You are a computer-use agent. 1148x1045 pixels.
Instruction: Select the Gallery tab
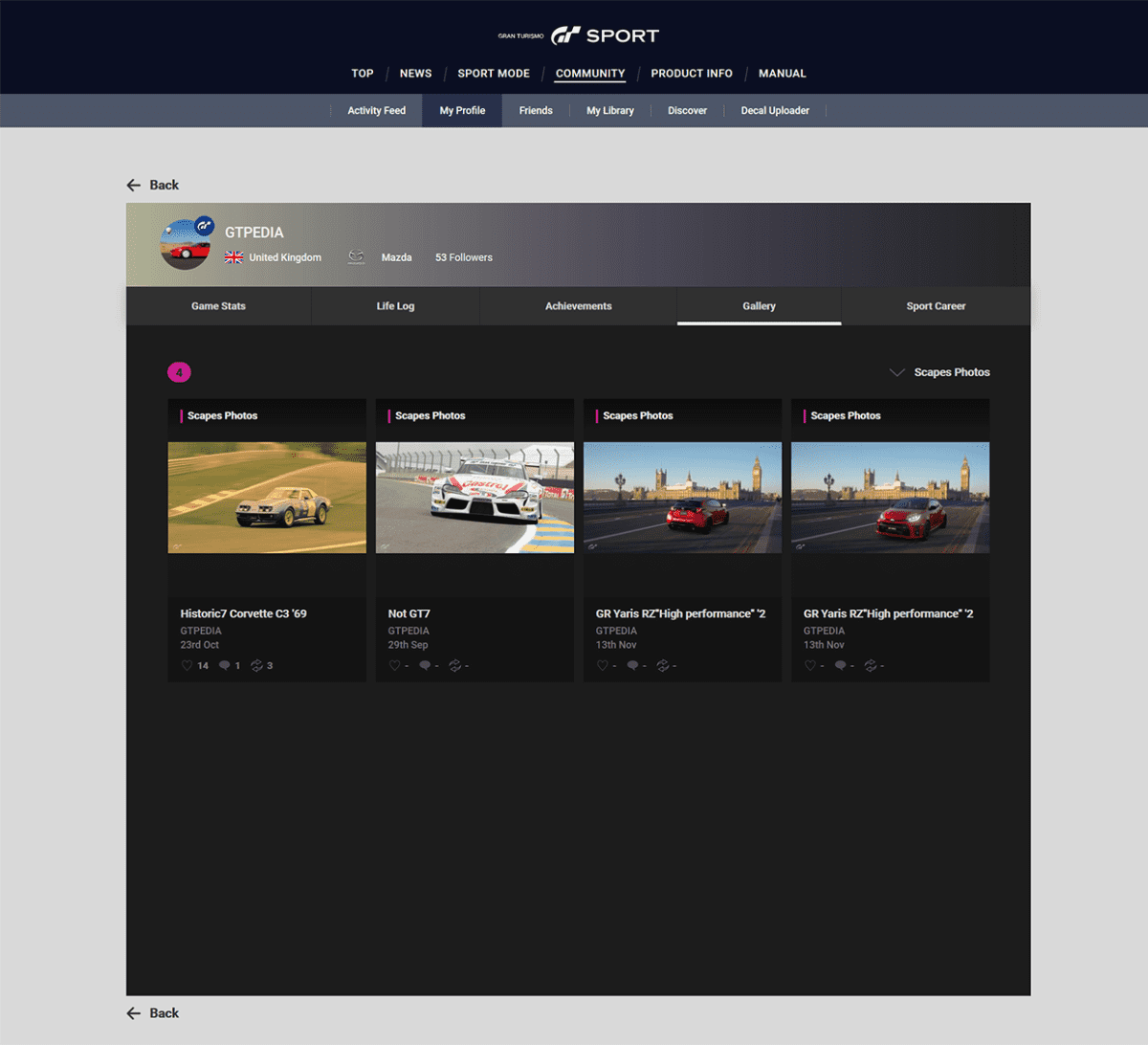coord(759,306)
